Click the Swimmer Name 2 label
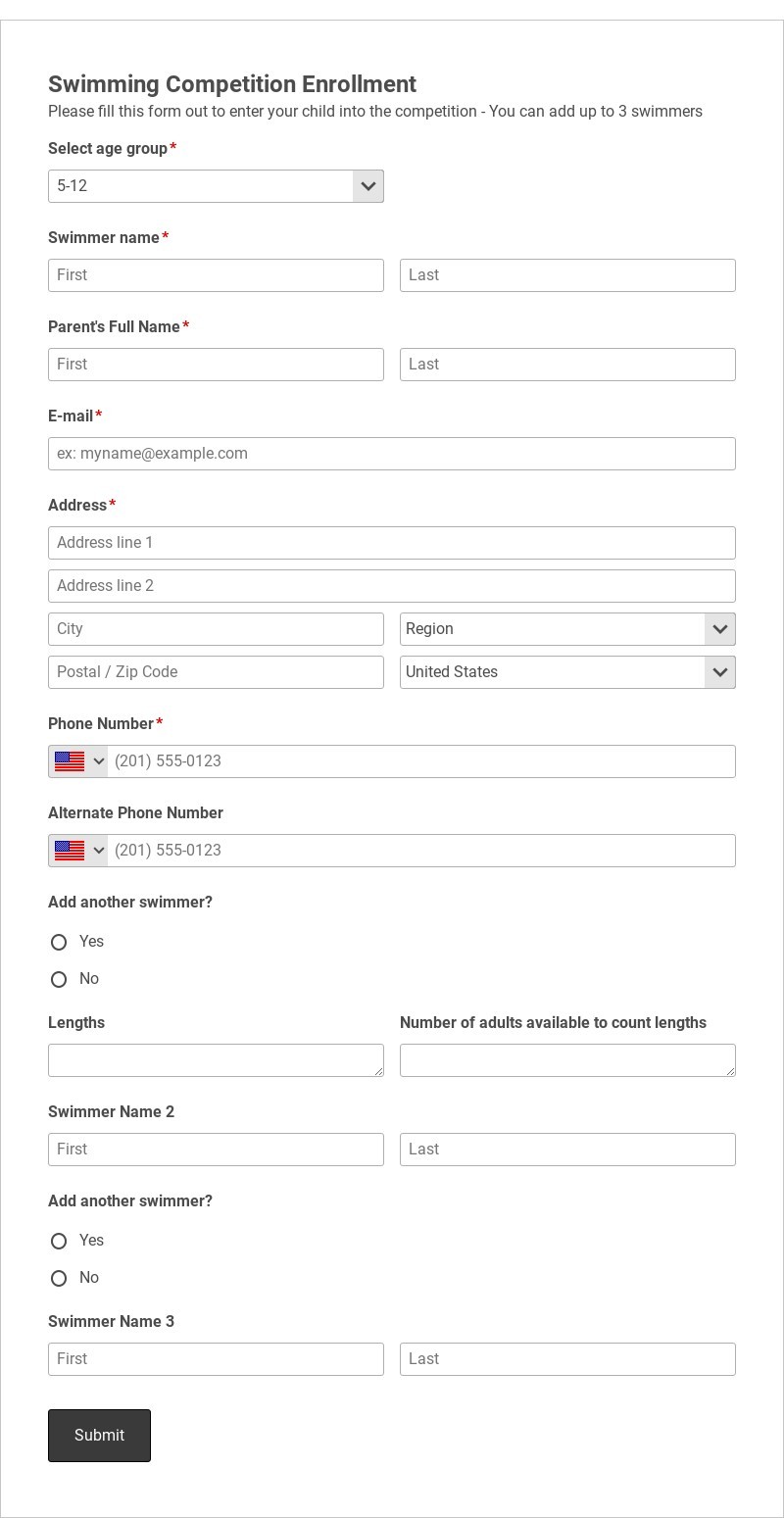 coord(111,1112)
